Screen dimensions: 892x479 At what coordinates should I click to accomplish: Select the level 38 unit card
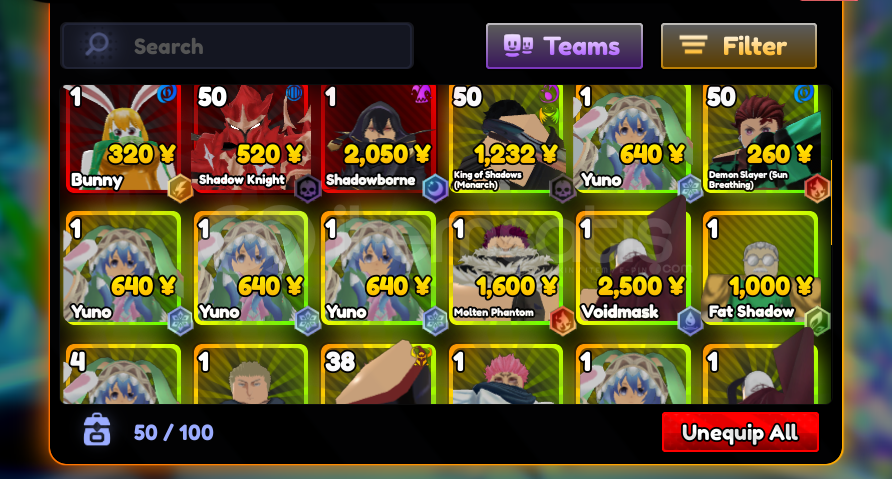(x=378, y=374)
